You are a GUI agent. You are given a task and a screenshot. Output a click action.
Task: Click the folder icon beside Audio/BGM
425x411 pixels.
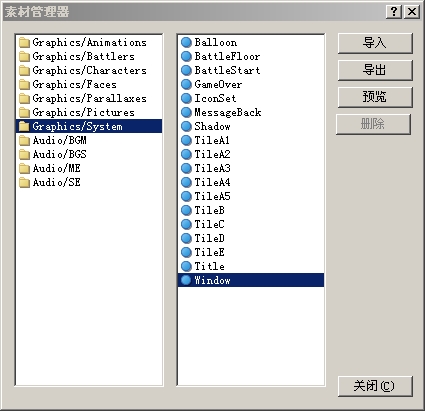point(24,141)
